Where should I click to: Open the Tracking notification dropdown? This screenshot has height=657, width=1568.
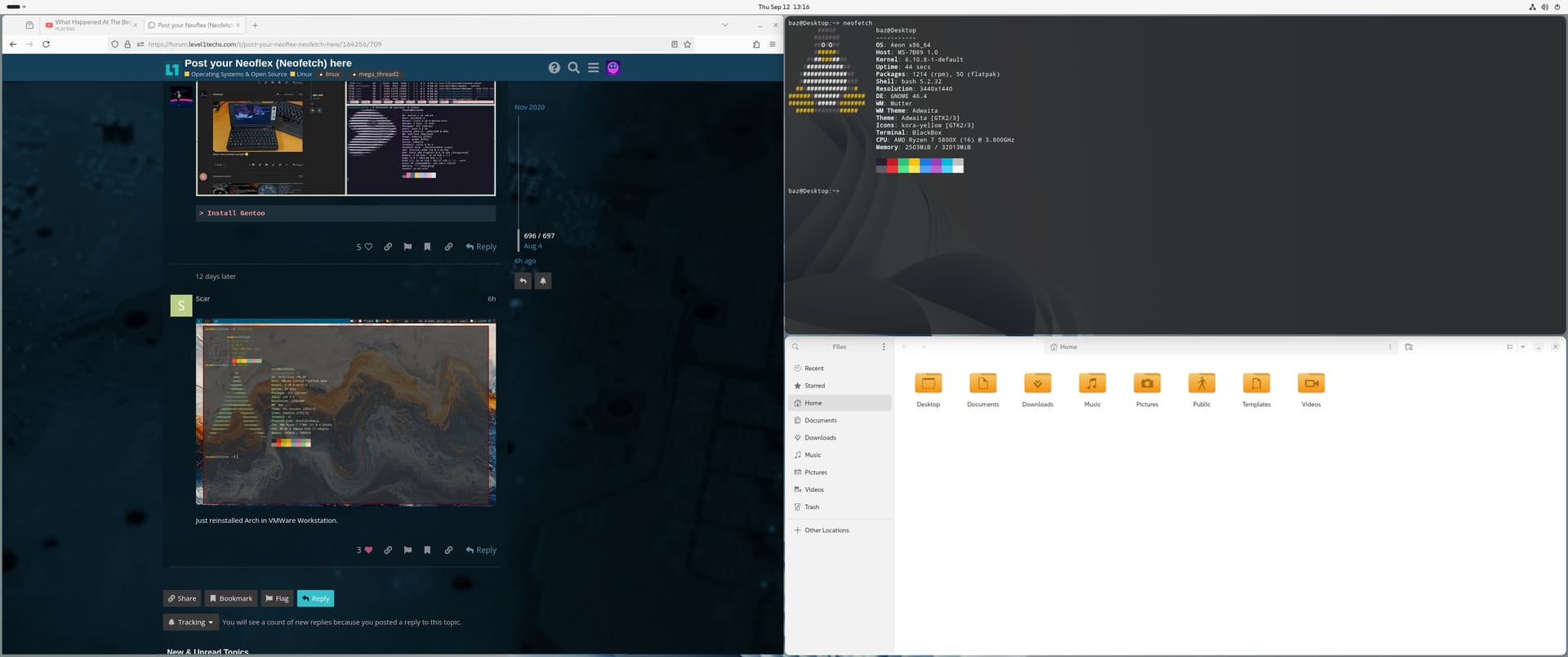coord(191,622)
